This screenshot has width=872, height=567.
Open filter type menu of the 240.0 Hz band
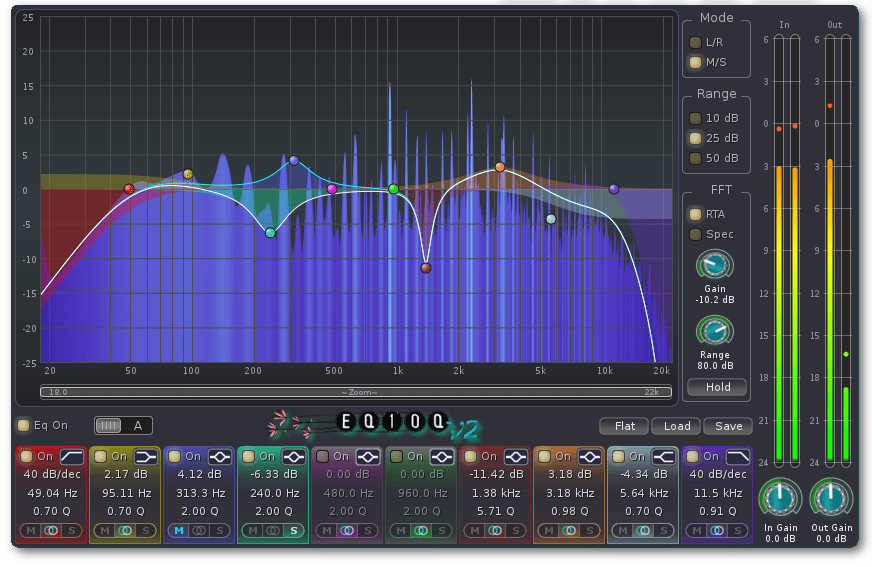(x=294, y=457)
